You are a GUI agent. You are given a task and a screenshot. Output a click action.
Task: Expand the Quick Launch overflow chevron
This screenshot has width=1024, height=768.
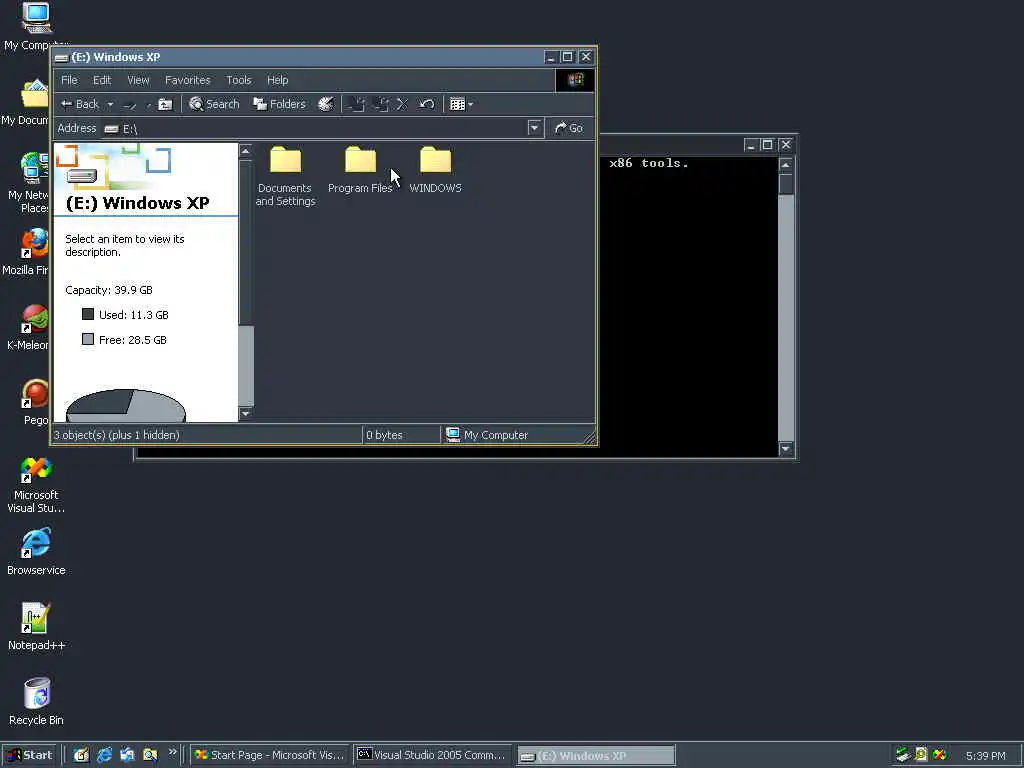point(172,752)
